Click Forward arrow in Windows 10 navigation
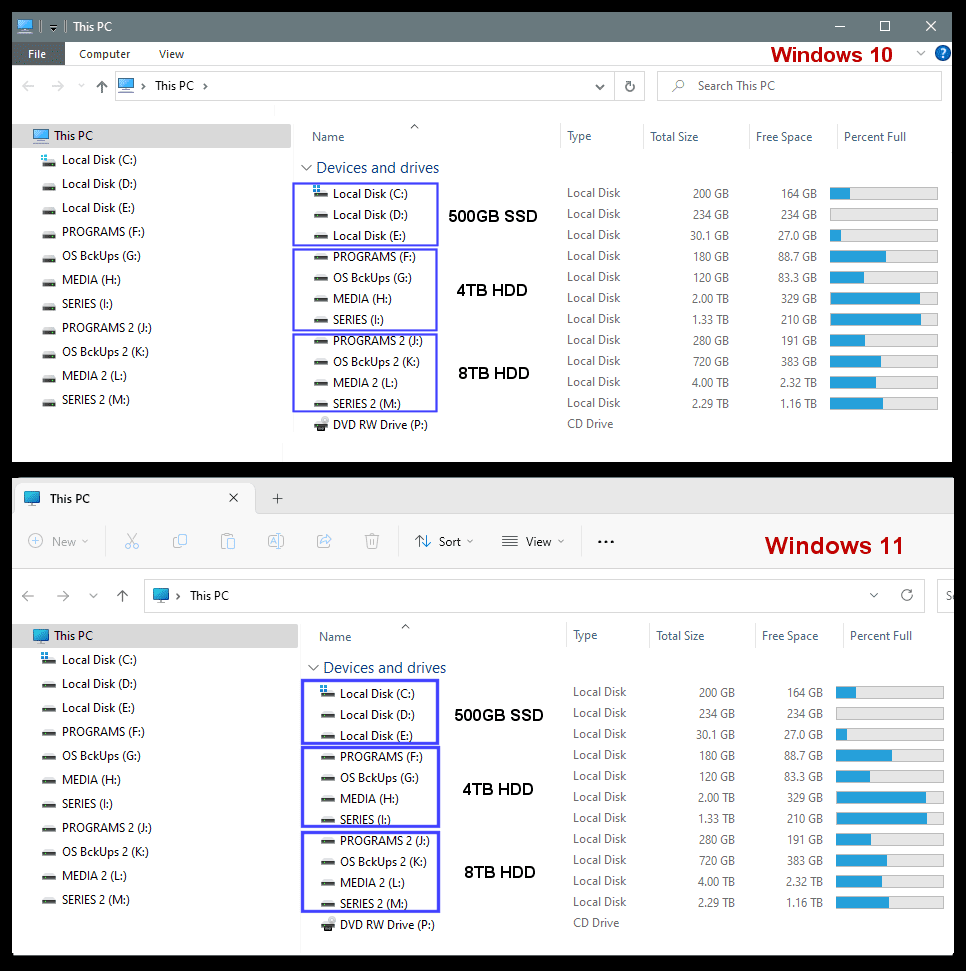Viewport: 966px width, 971px height. [58, 86]
